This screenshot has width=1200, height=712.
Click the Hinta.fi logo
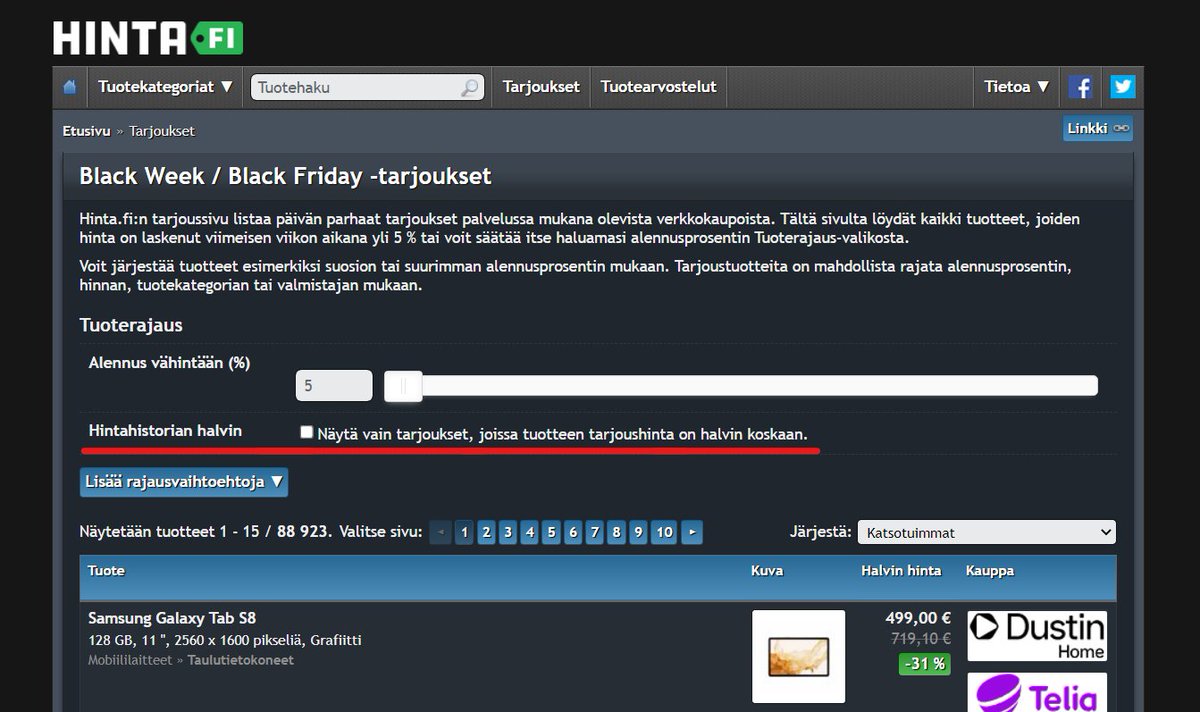click(148, 38)
